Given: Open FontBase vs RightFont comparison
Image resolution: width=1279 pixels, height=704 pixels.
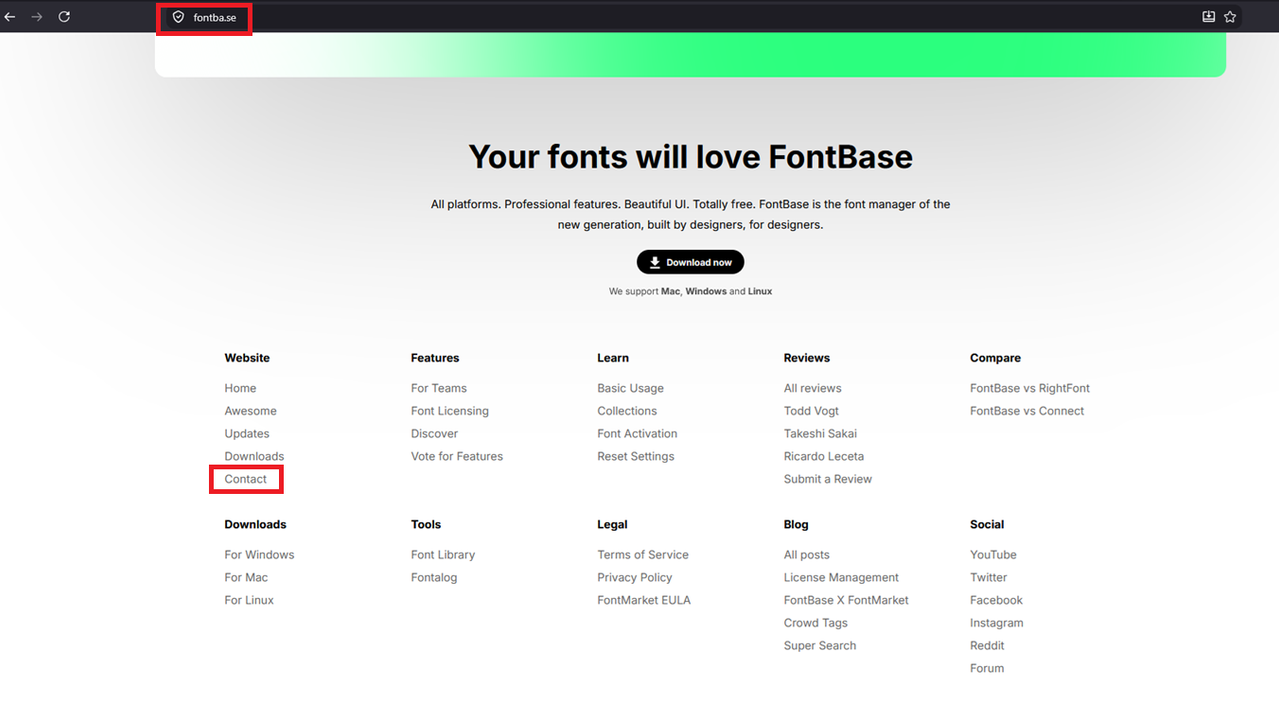Looking at the screenshot, I should [x=1030, y=388].
